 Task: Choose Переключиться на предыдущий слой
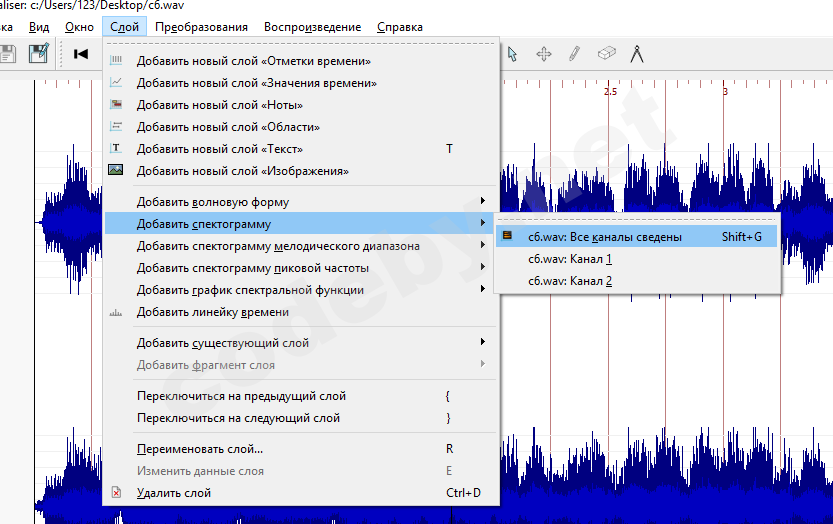pos(302,396)
